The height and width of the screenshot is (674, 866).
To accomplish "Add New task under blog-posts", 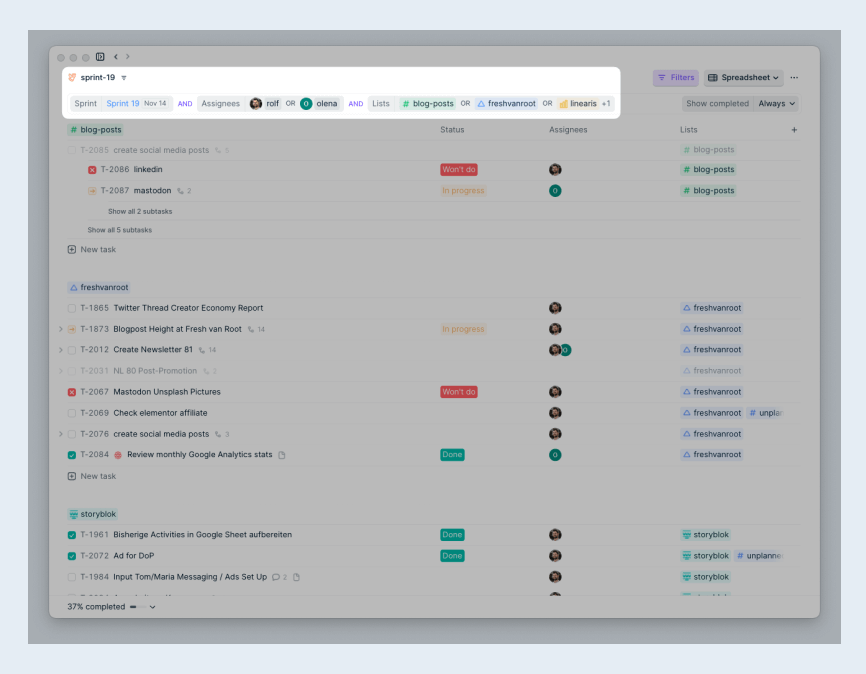I will click(92, 250).
